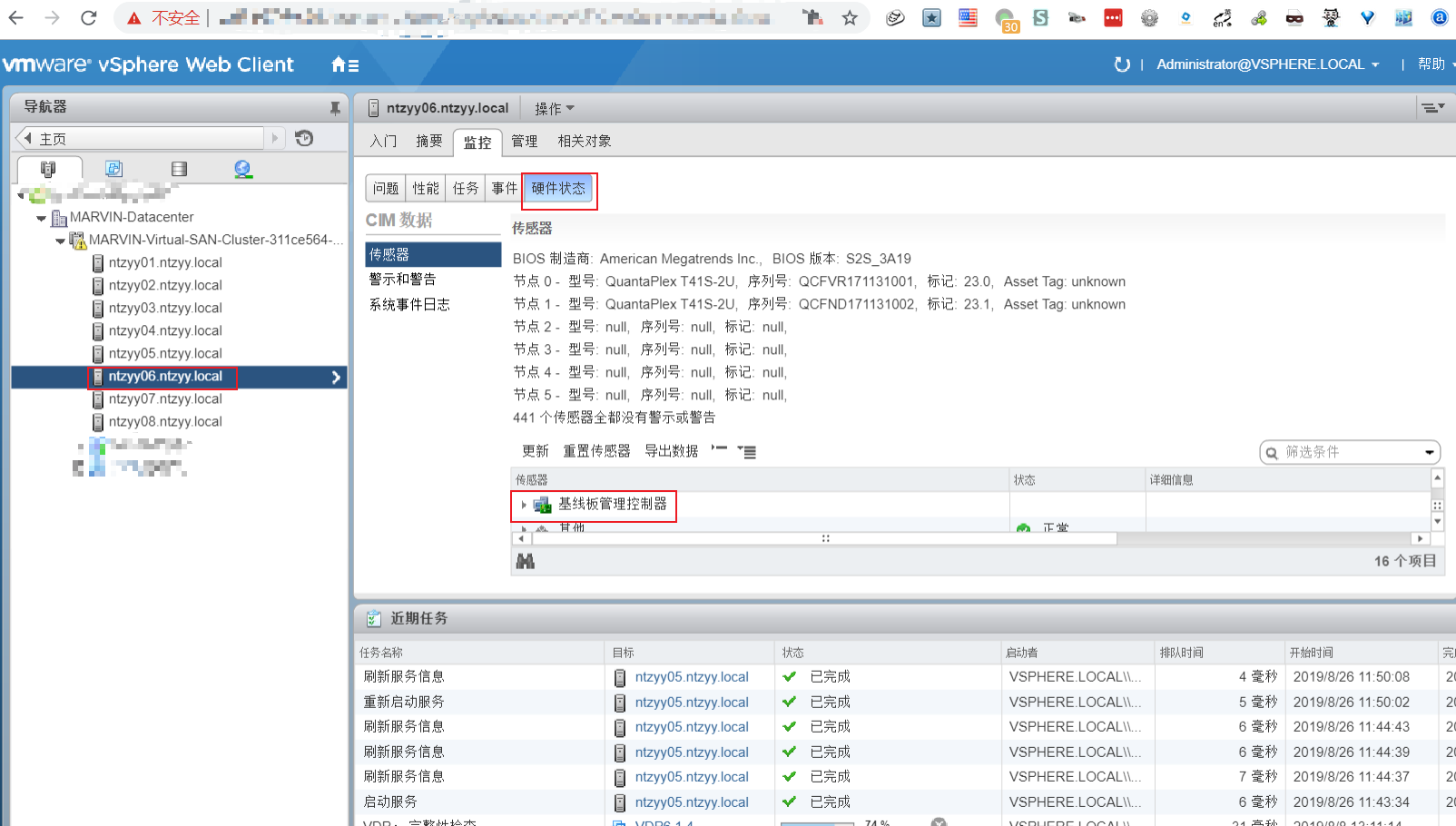Select the 事件 sub-tab under 监控

[x=503, y=188]
